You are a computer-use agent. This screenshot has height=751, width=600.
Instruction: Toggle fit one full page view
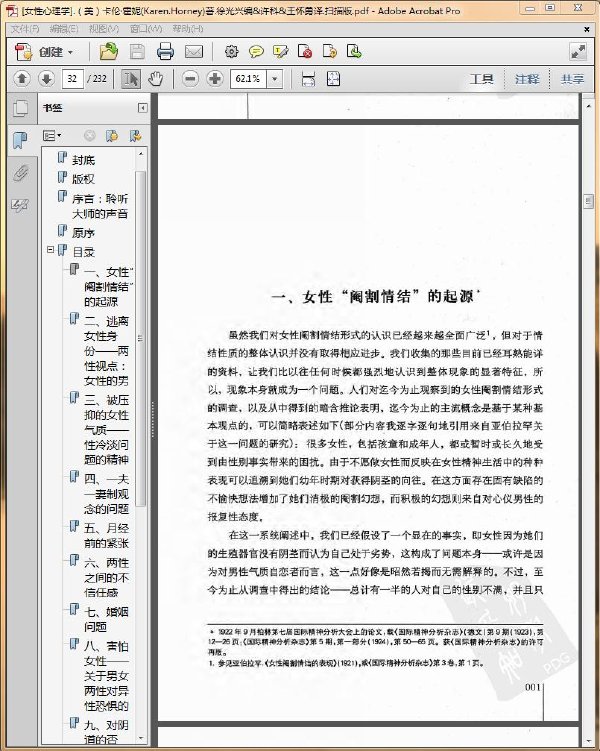click(x=333, y=79)
